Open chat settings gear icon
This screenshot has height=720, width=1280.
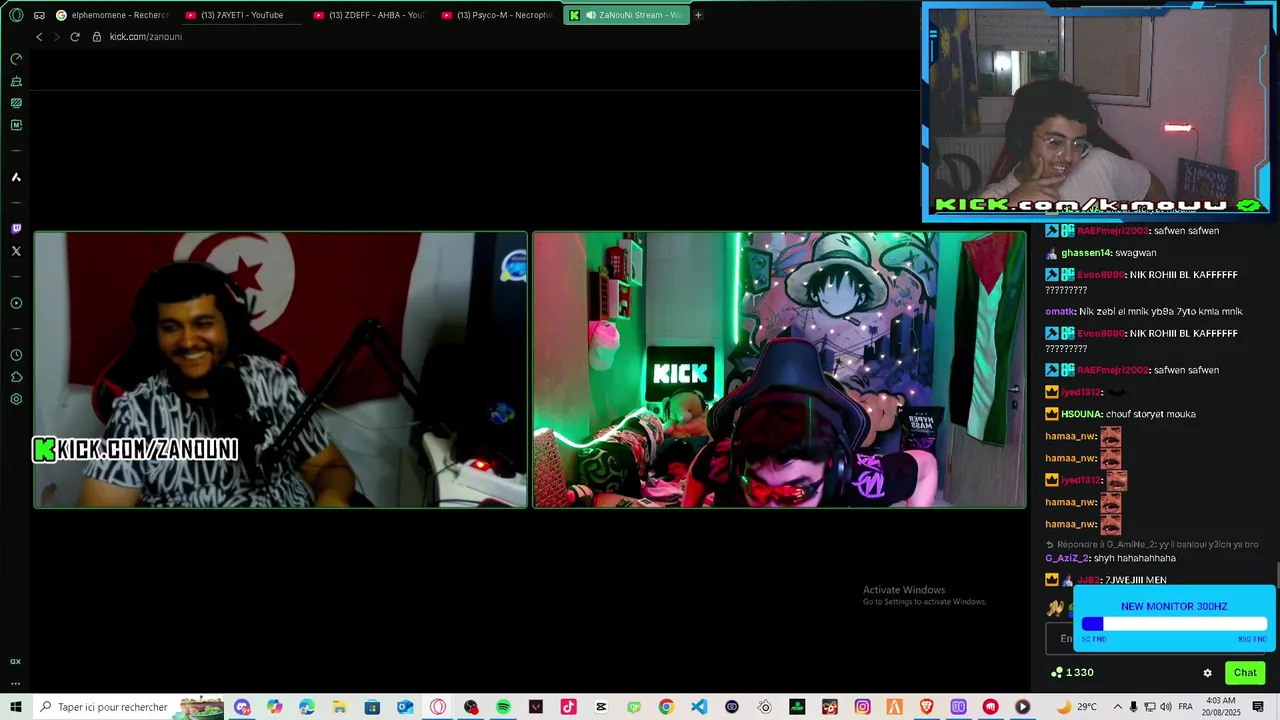pos(1207,673)
